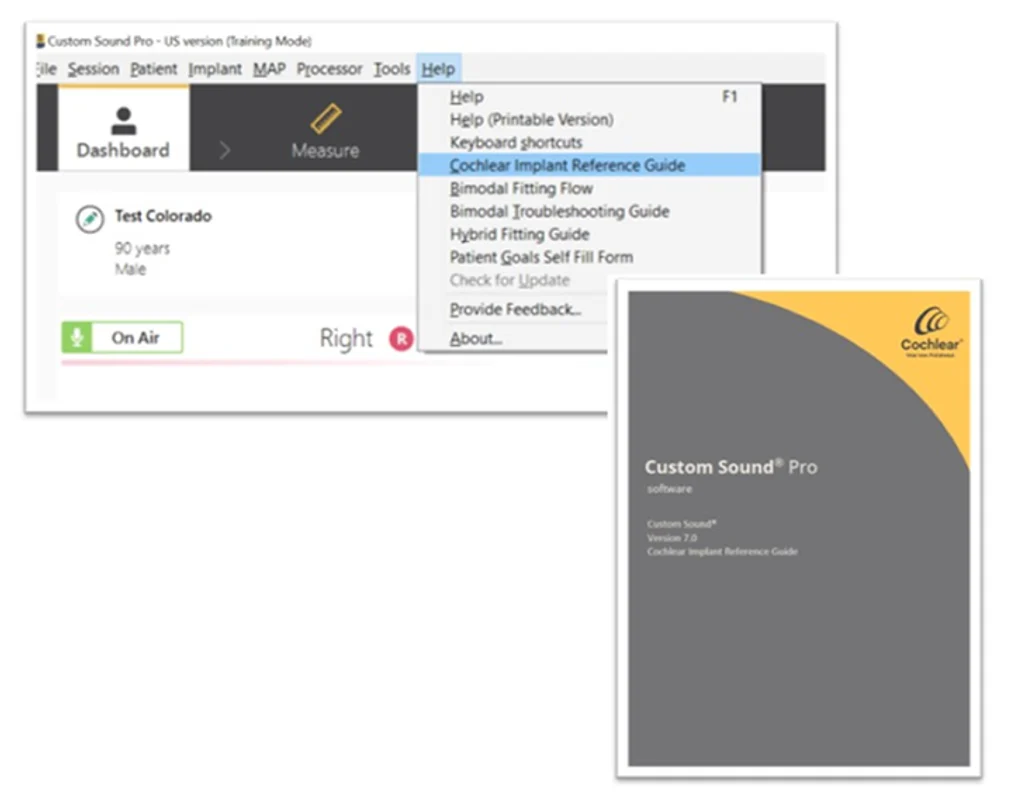Open the Session menu
1010x800 pixels.
(x=93, y=69)
